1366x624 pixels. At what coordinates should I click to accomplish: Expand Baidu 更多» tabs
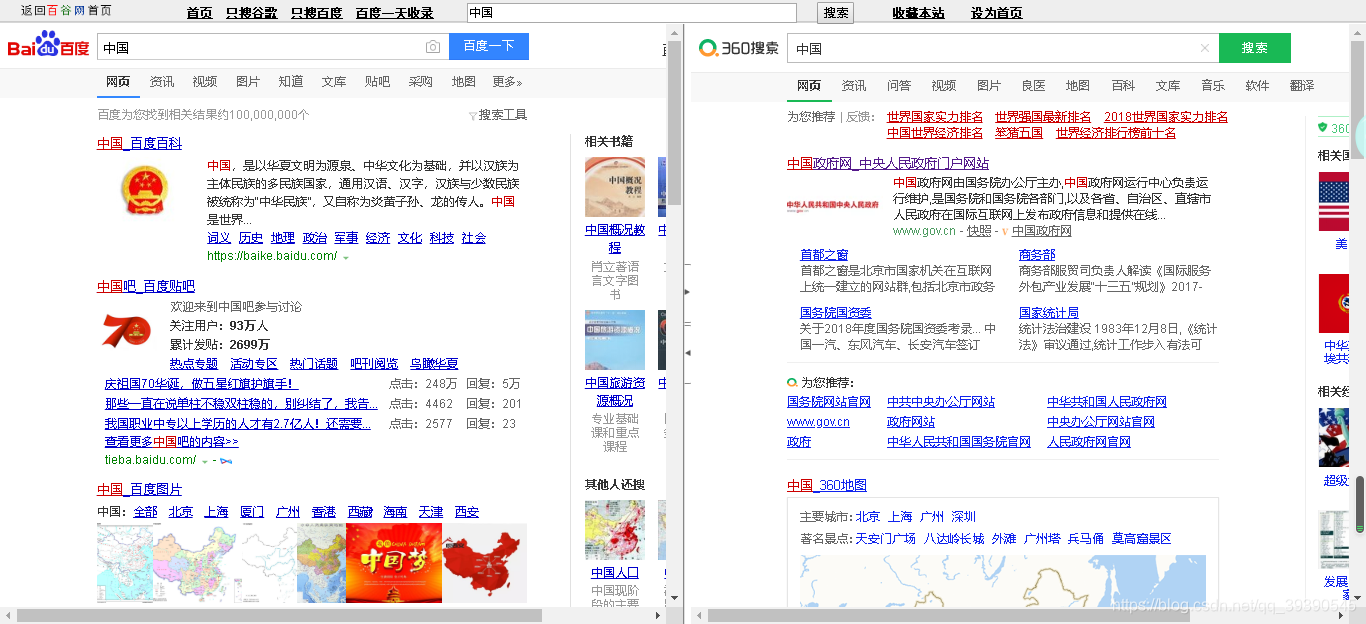coord(507,82)
